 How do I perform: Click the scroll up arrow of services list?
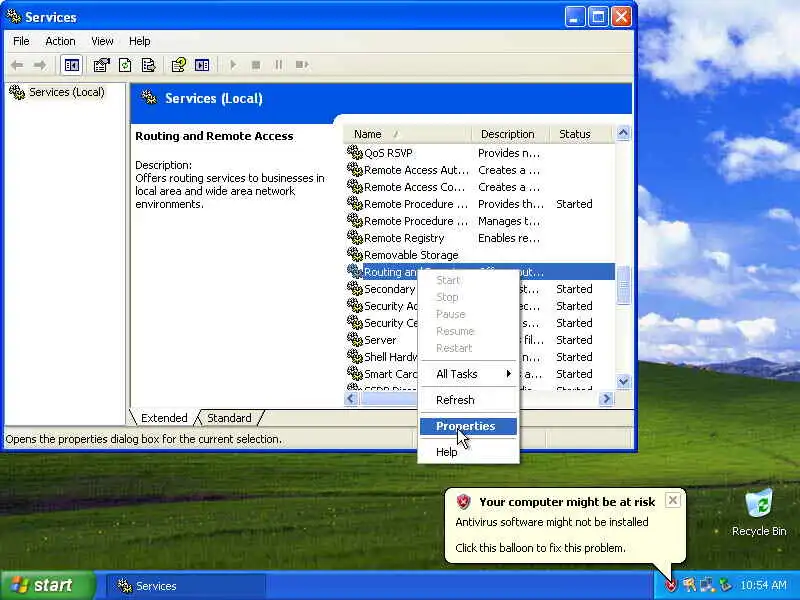(x=623, y=134)
